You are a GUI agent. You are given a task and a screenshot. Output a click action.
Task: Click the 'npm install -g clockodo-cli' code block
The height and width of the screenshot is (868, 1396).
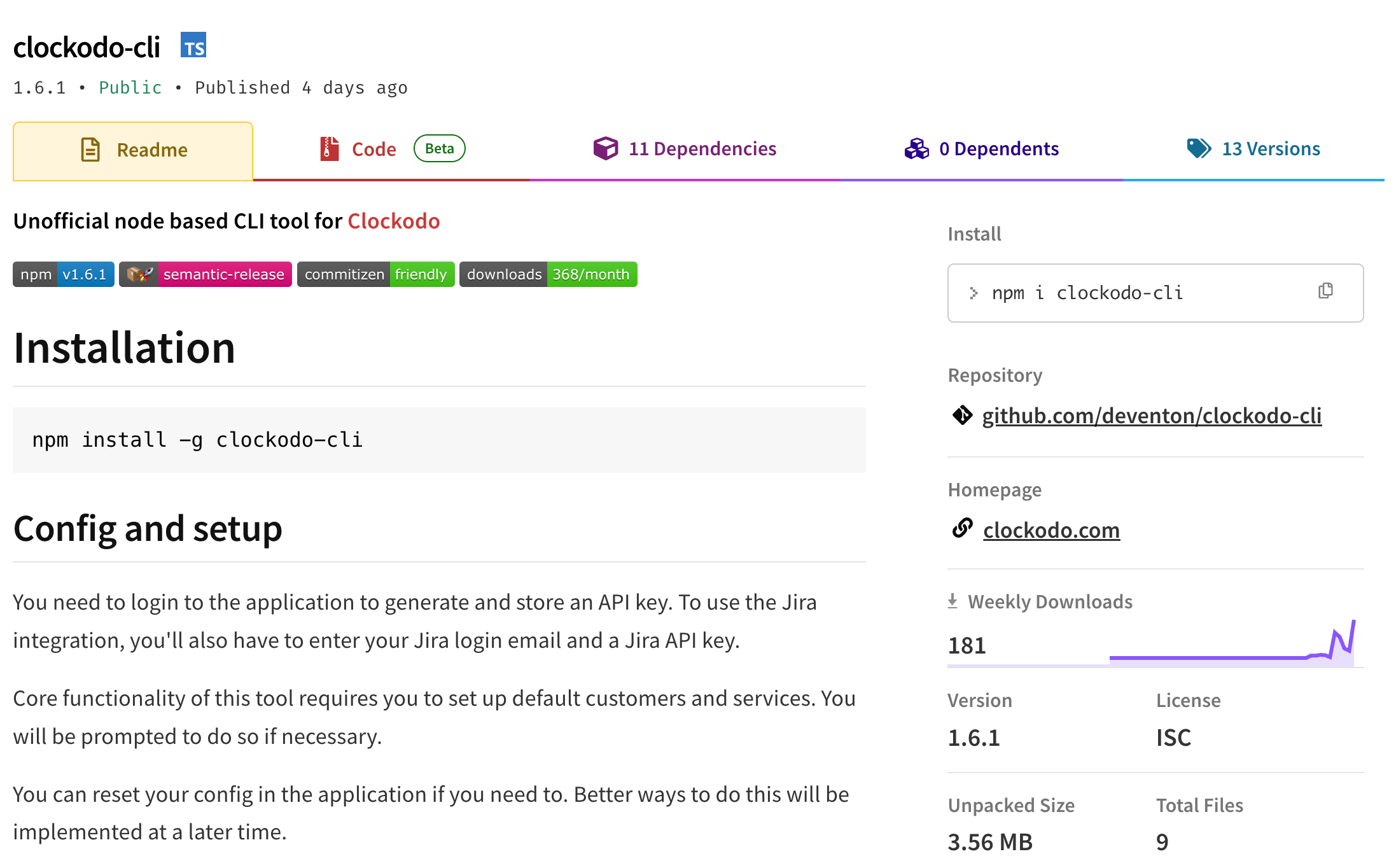[x=439, y=440]
